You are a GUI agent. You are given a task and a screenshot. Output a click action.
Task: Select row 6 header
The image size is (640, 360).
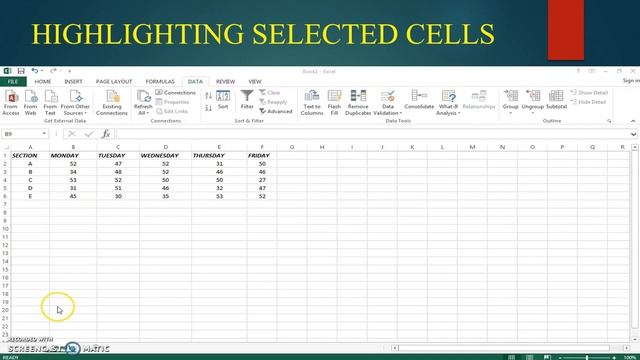point(5,196)
